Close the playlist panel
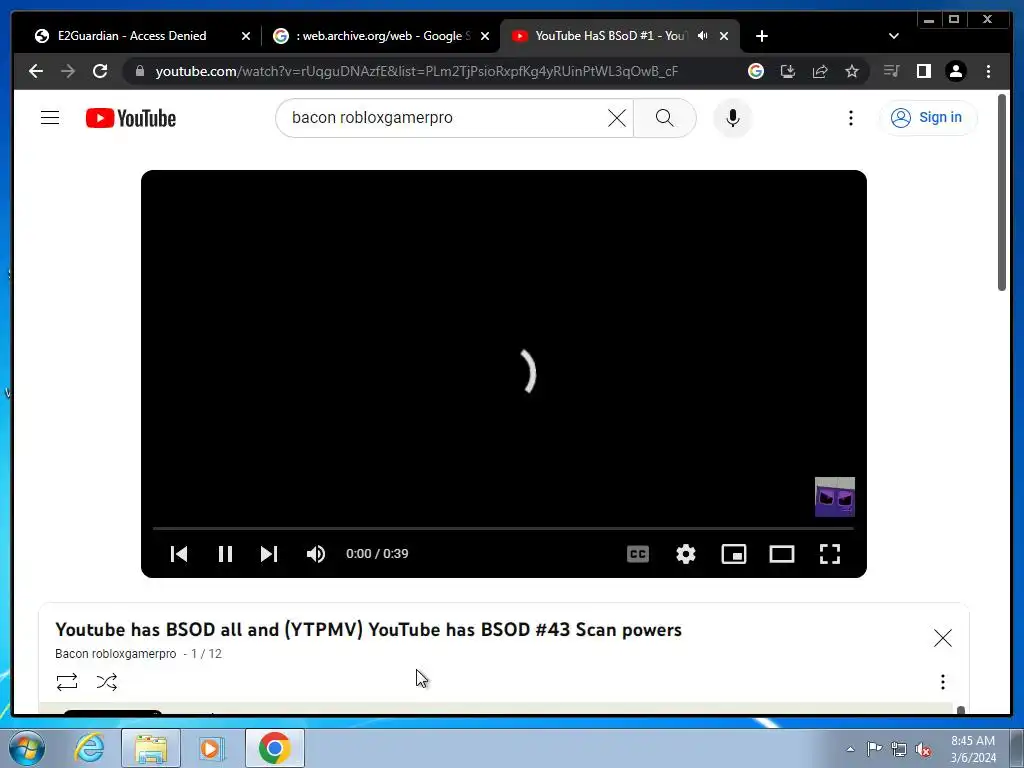Viewport: 1024px width, 768px height. [x=942, y=638]
